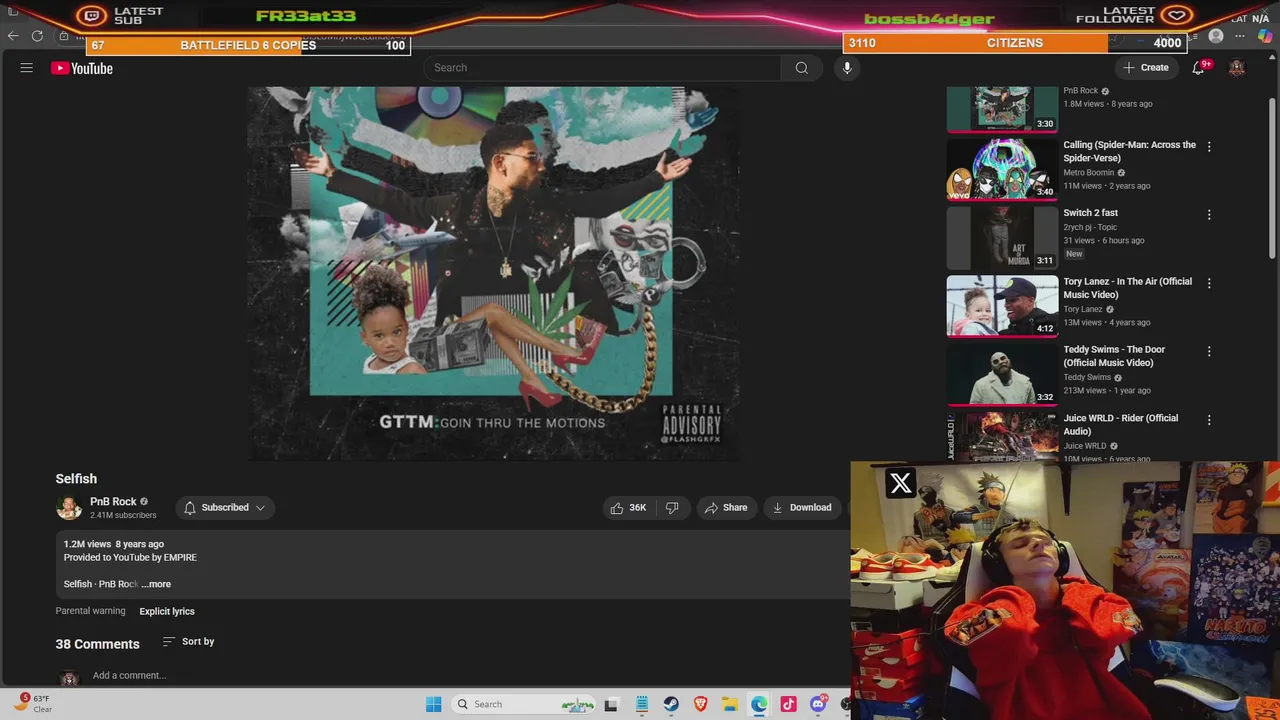
Task: Open File Explorer from the taskbar
Action: click(730, 704)
